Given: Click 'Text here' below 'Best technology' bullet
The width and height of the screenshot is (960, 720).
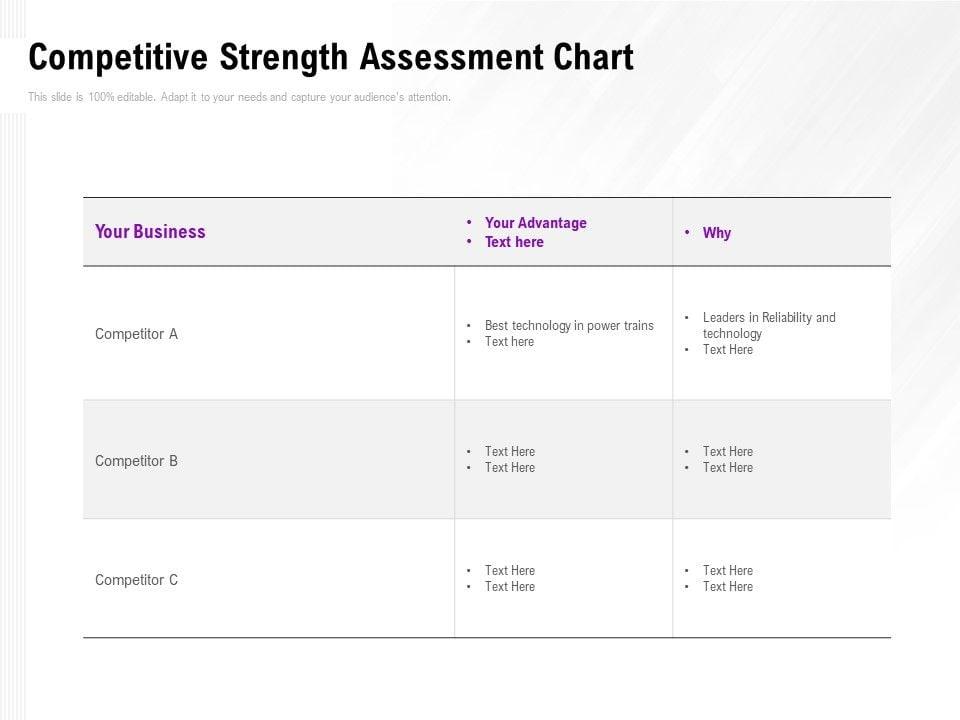Looking at the screenshot, I should 509,342.
